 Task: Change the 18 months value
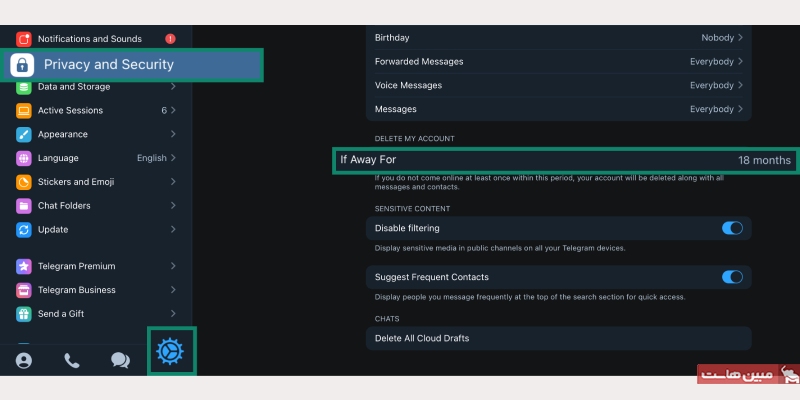764,160
